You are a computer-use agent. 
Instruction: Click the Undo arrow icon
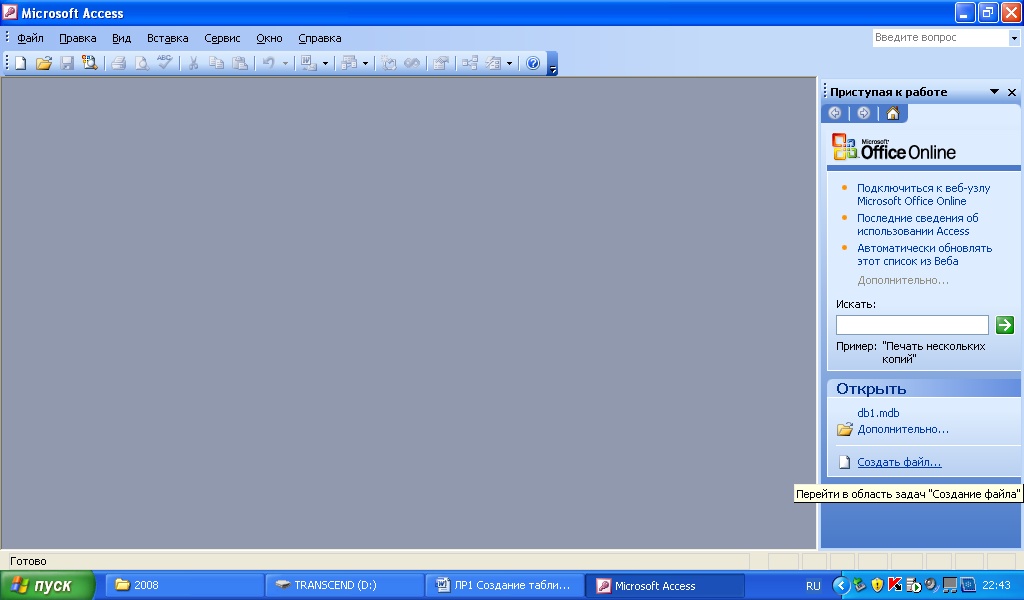pyautogui.click(x=268, y=63)
